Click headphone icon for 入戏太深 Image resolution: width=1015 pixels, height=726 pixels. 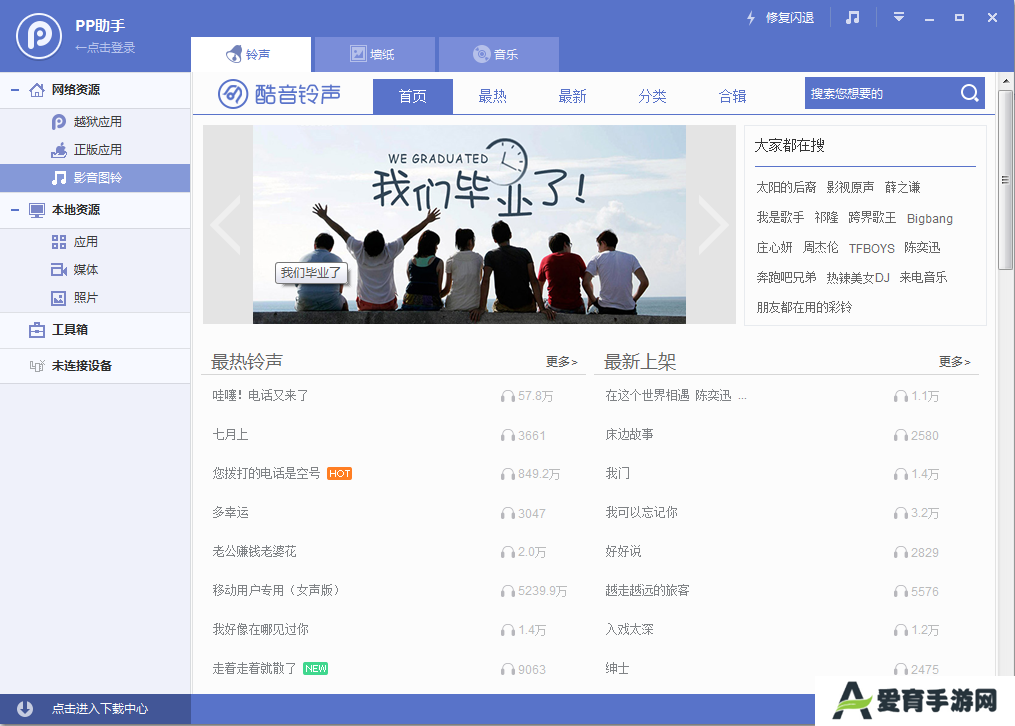tap(900, 630)
